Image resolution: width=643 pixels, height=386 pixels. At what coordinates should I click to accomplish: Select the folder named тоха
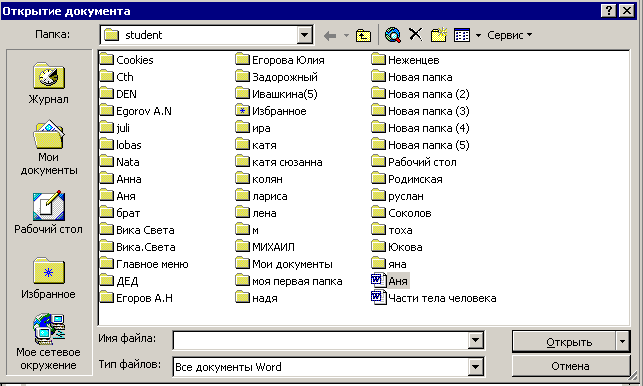point(392,230)
